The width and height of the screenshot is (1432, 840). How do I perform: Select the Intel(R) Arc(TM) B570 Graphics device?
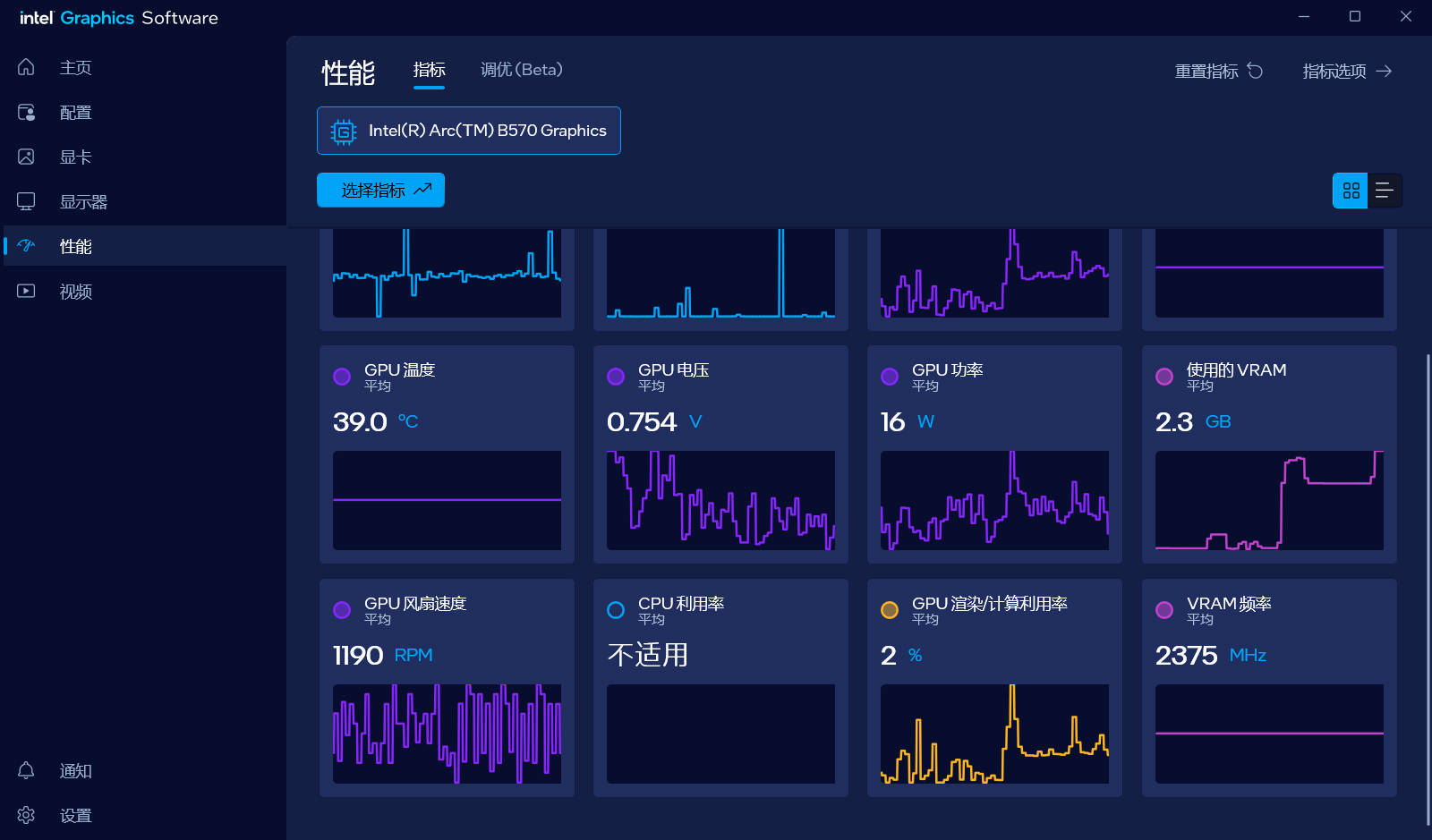pos(469,131)
